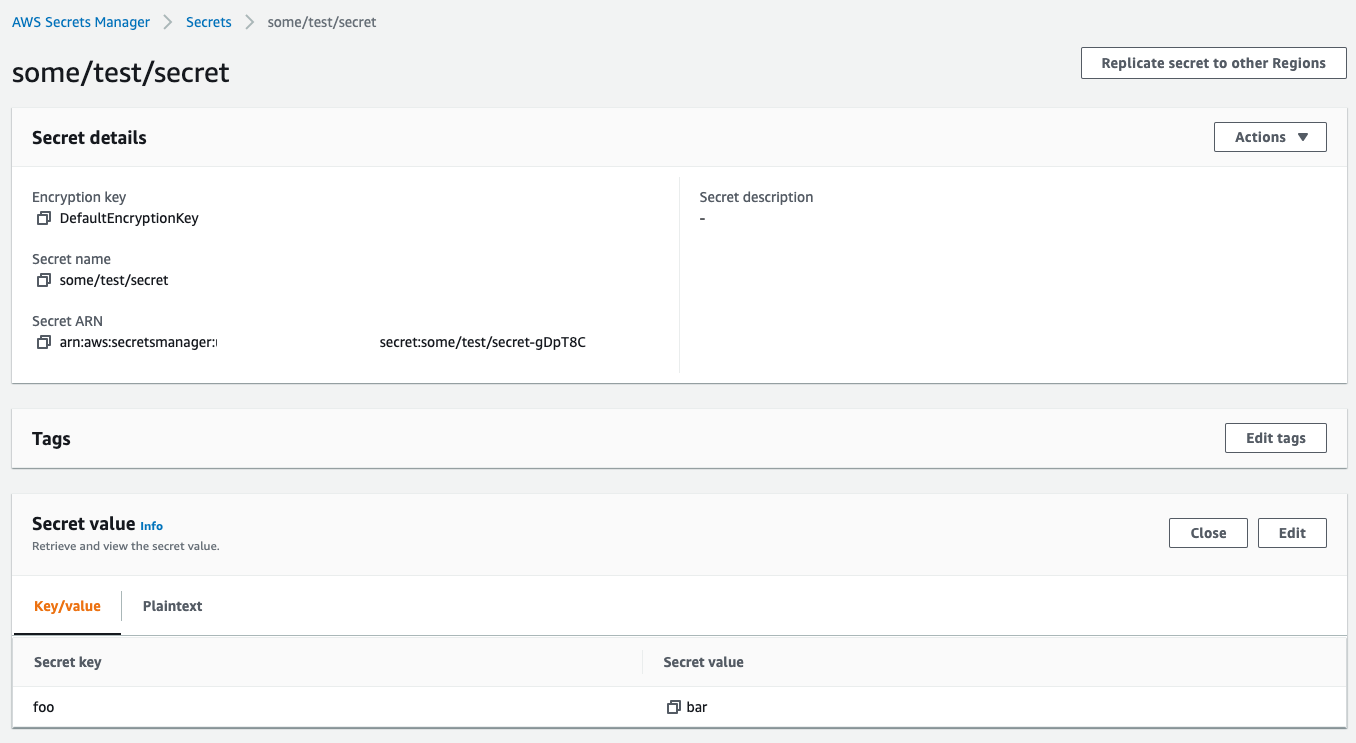Copy the DefaultEncryptionKey name
1356x743 pixels.
44,218
